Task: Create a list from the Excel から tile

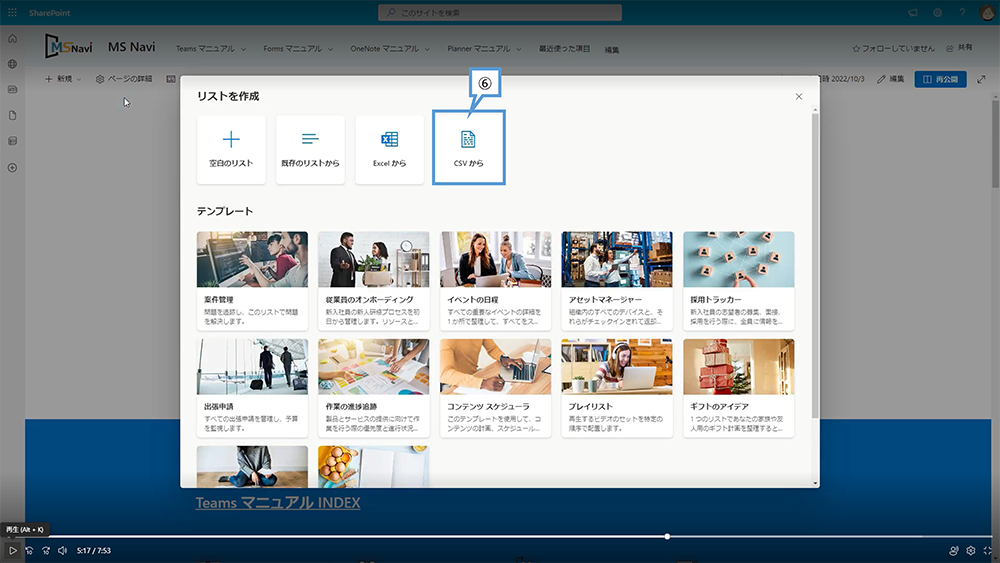Action: (390, 149)
